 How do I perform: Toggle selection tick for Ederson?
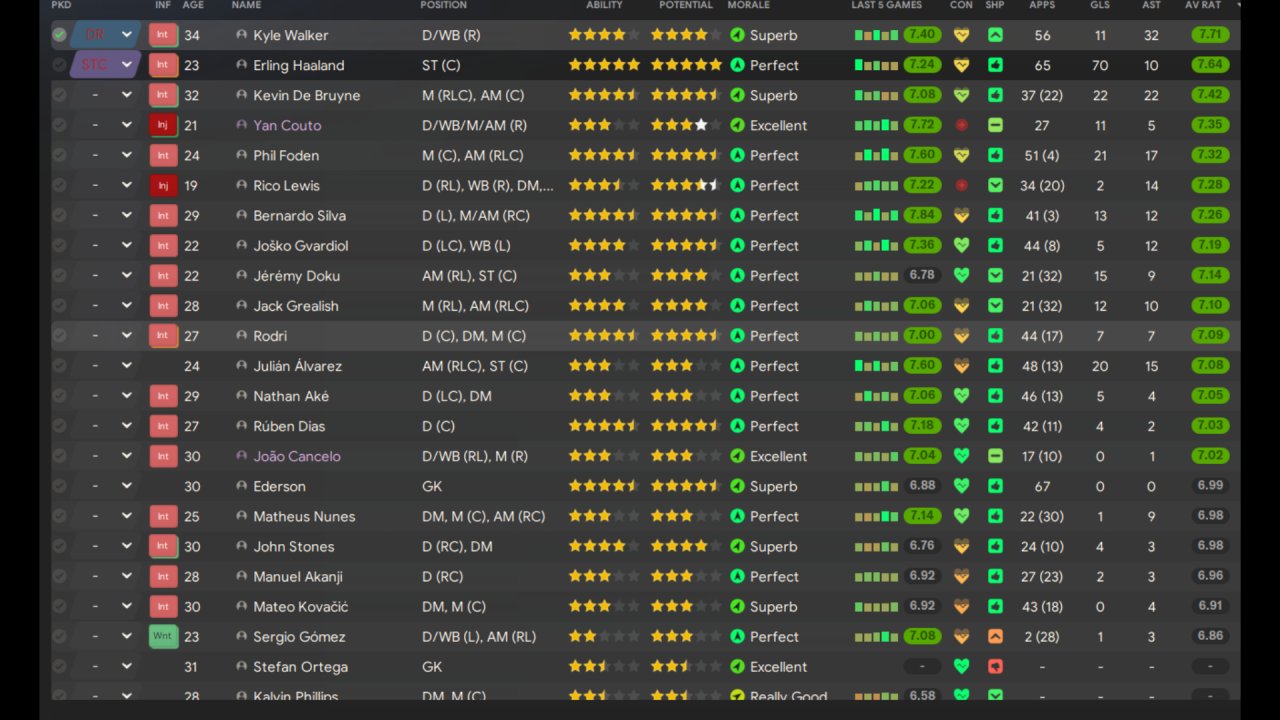pos(60,486)
